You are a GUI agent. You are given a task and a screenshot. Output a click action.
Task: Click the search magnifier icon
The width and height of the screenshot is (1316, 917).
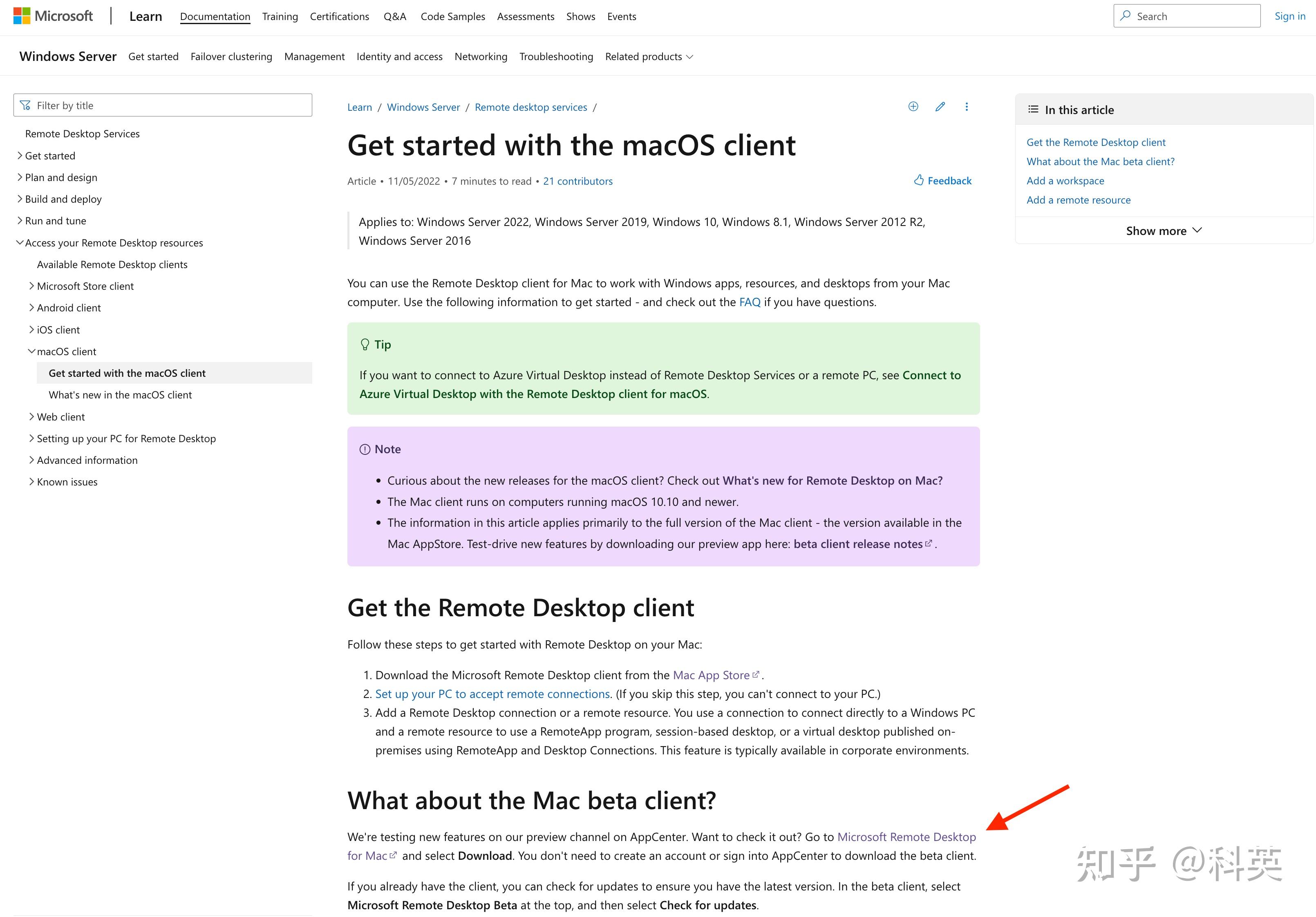click(1127, 16)
